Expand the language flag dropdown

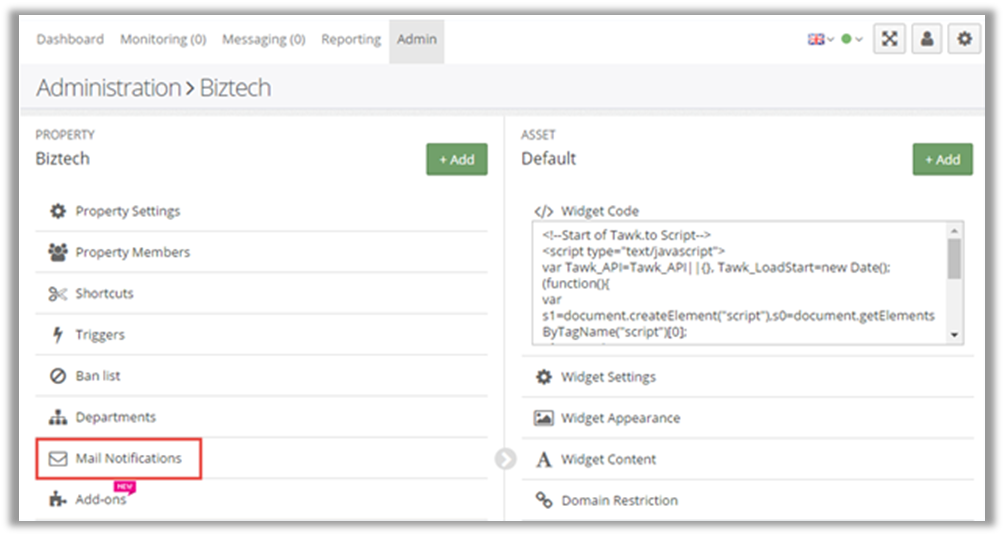(820, 39)
